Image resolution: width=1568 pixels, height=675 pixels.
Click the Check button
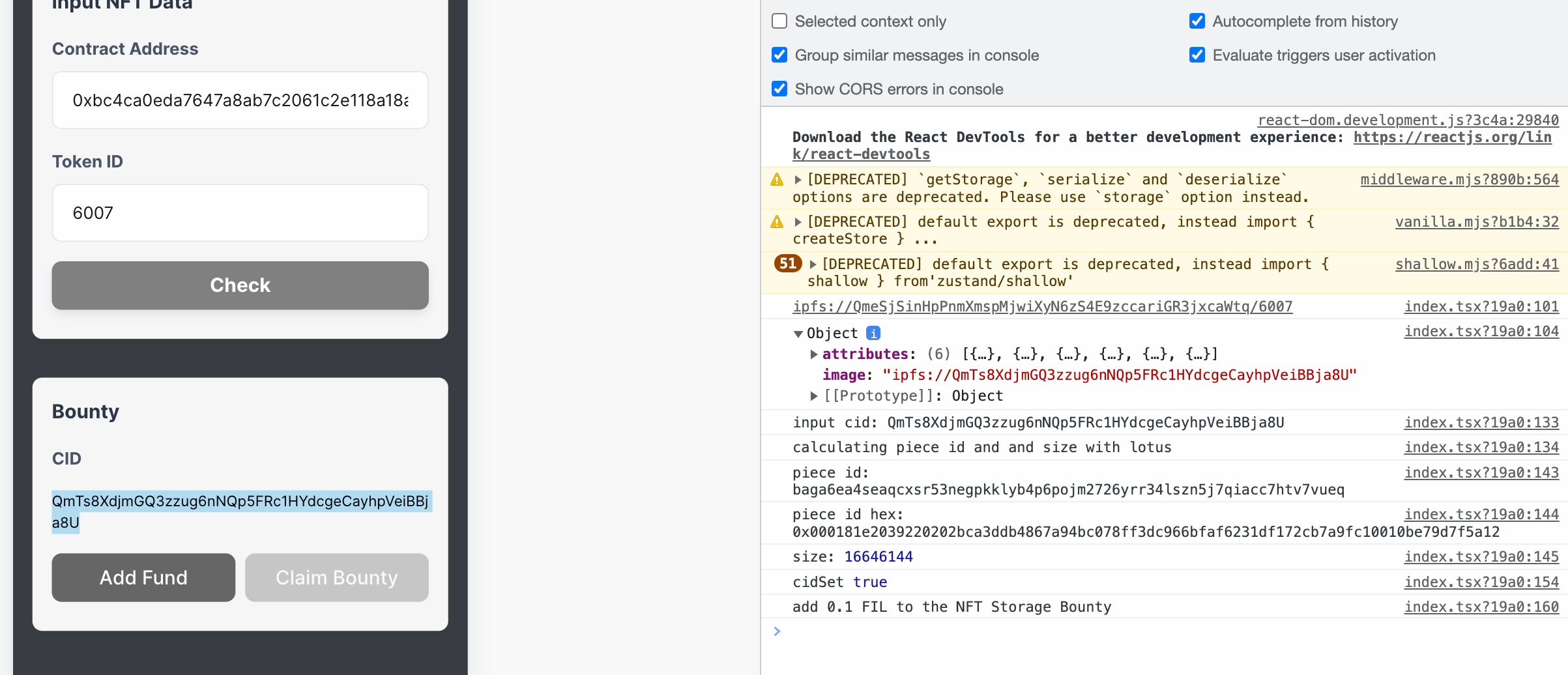240,285
